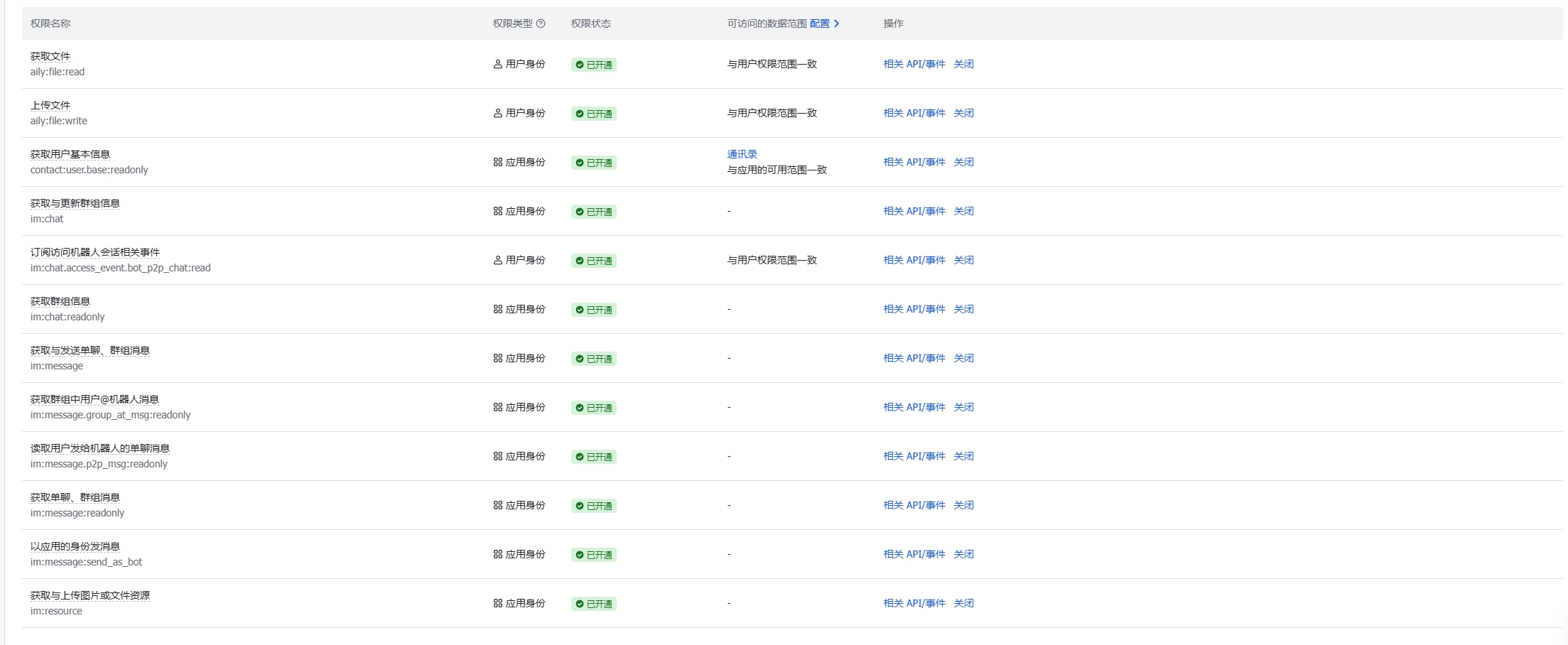This screenshot has height=645, width=1568.
Task: Click 已开通 status badge for 获取用户基本信息
Action: pyautogui.click(x=594, y=163)
